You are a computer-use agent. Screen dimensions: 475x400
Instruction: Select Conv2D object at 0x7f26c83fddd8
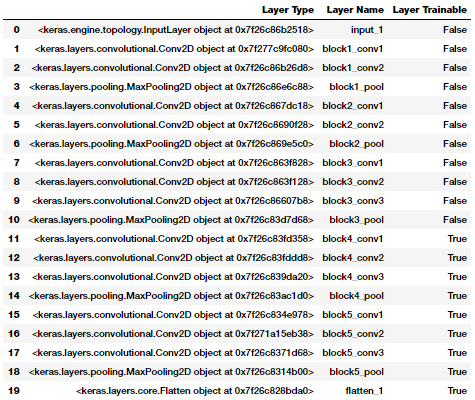pos(173,258)
